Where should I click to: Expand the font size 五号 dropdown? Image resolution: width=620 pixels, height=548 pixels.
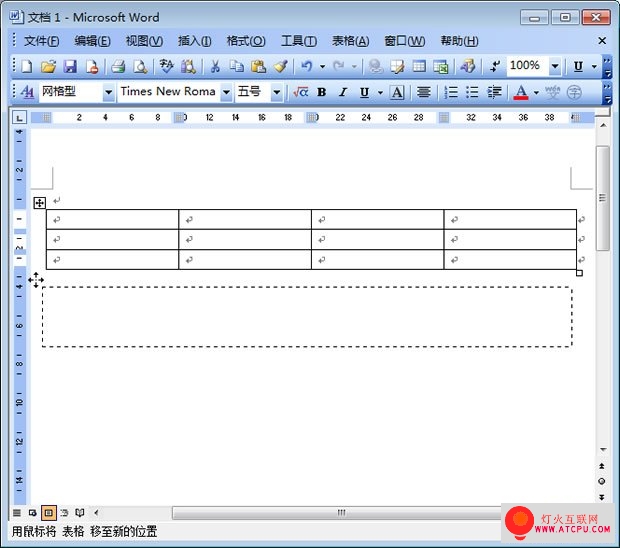276,93
